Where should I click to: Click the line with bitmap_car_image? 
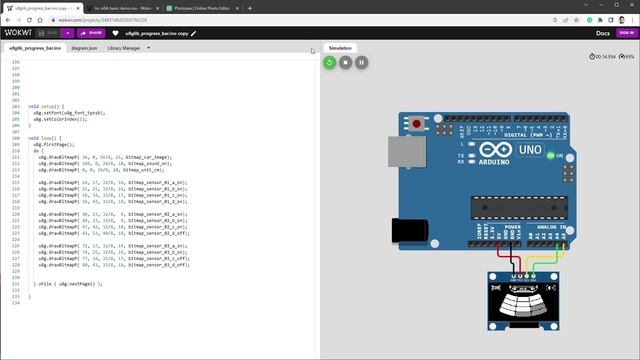105,157
